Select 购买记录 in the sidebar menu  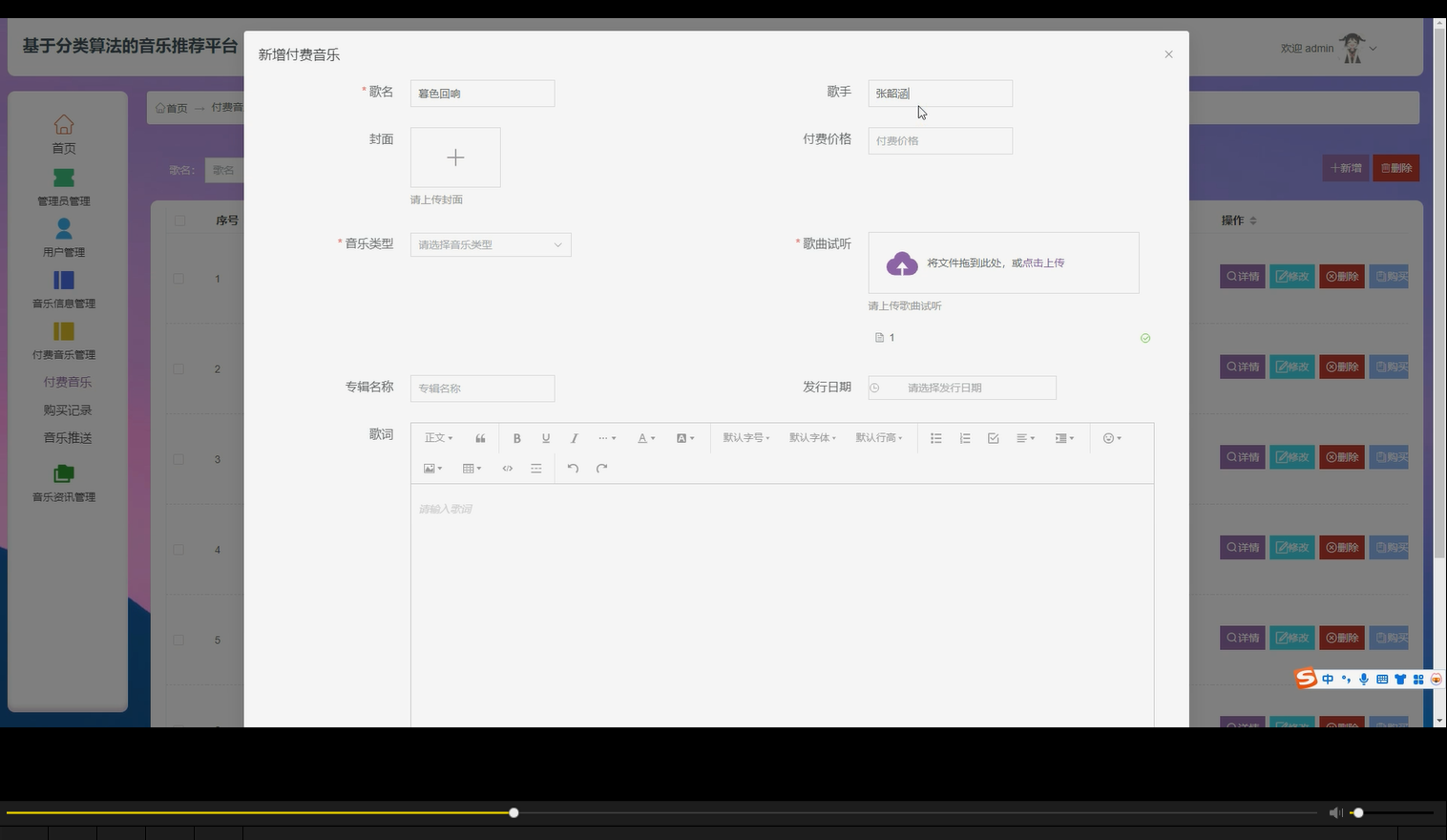(67, 409)
